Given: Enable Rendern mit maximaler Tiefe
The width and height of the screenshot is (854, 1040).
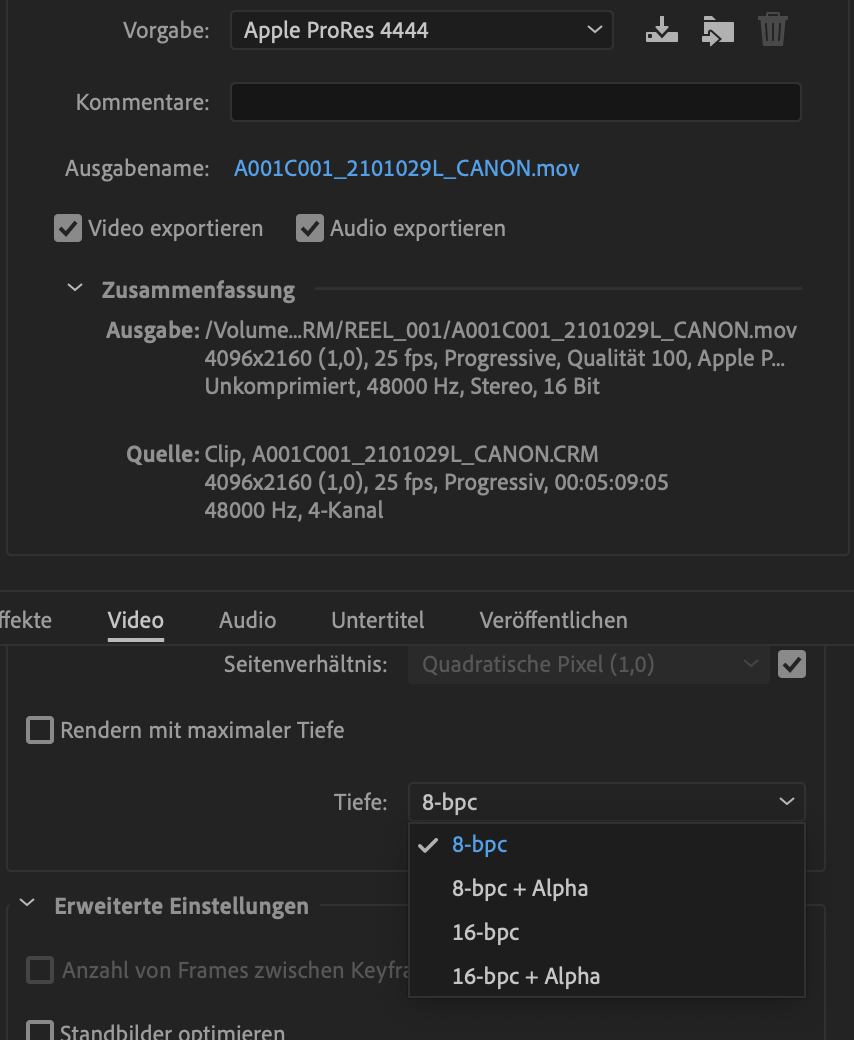Looking at the screenshot, I should (x=39, y=730).
